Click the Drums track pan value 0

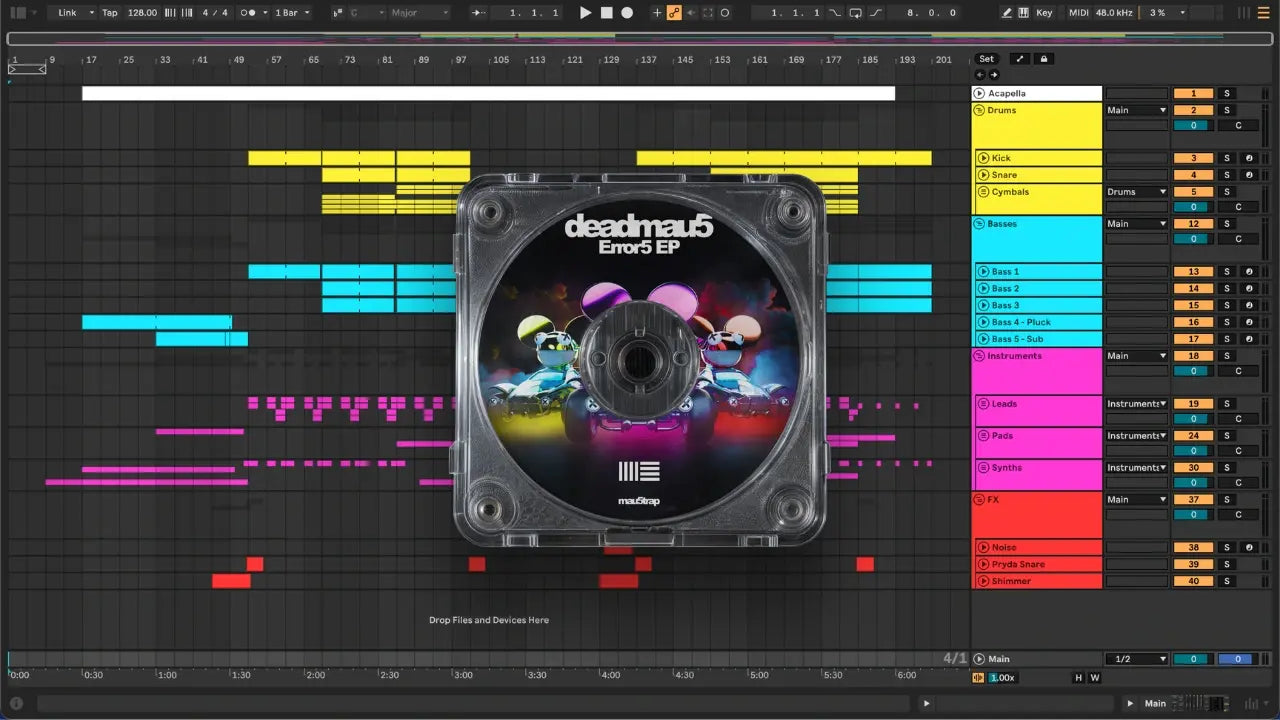pos(1193,126)
